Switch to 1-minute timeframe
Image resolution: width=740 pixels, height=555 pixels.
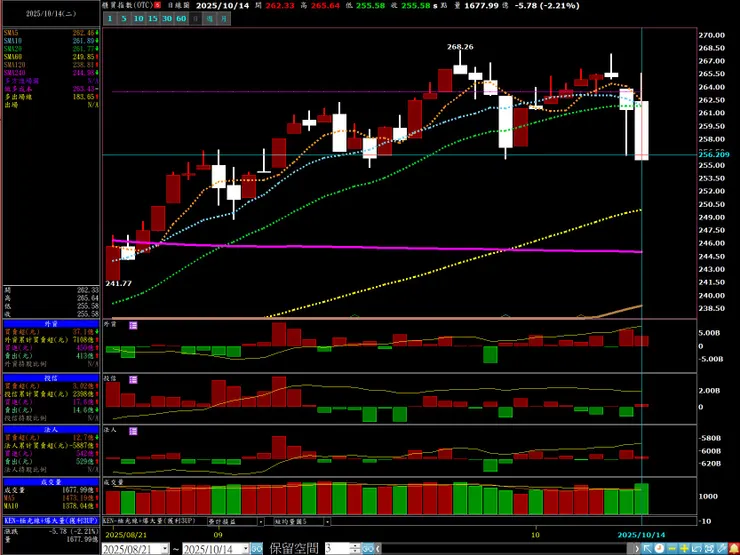click(x=109, y=18)
